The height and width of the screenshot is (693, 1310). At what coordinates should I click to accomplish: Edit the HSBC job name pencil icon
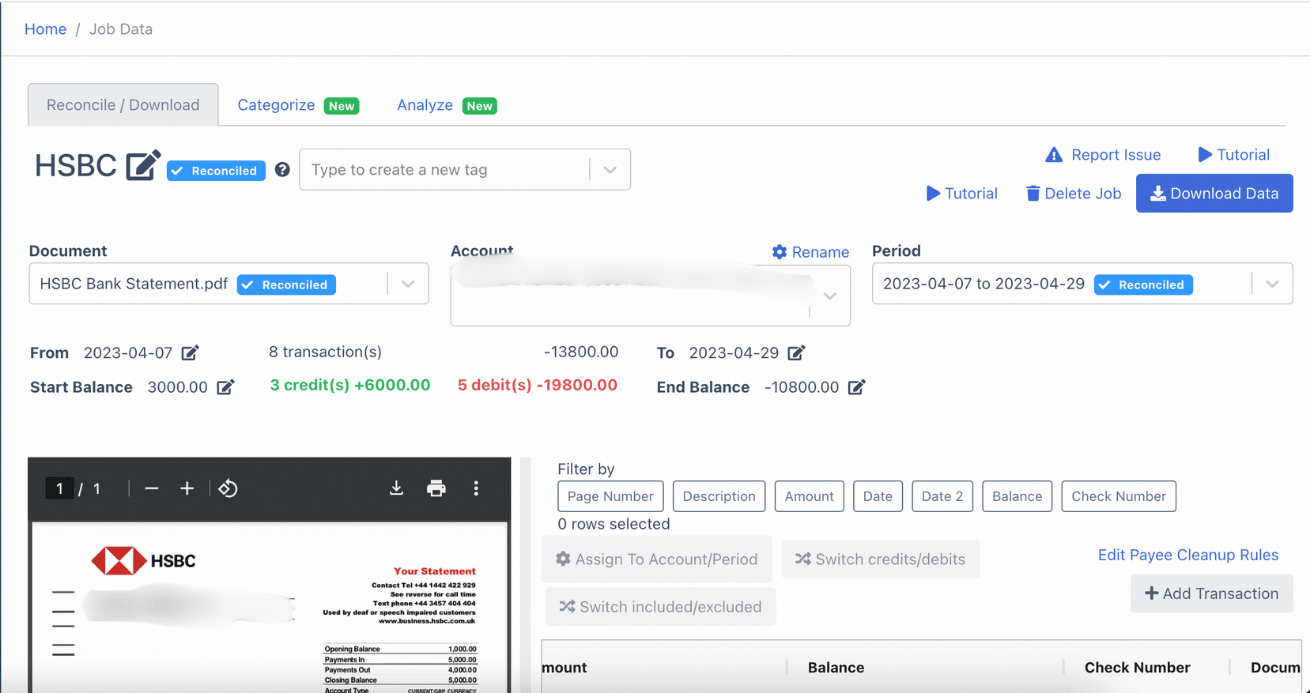tap(143, 166)
